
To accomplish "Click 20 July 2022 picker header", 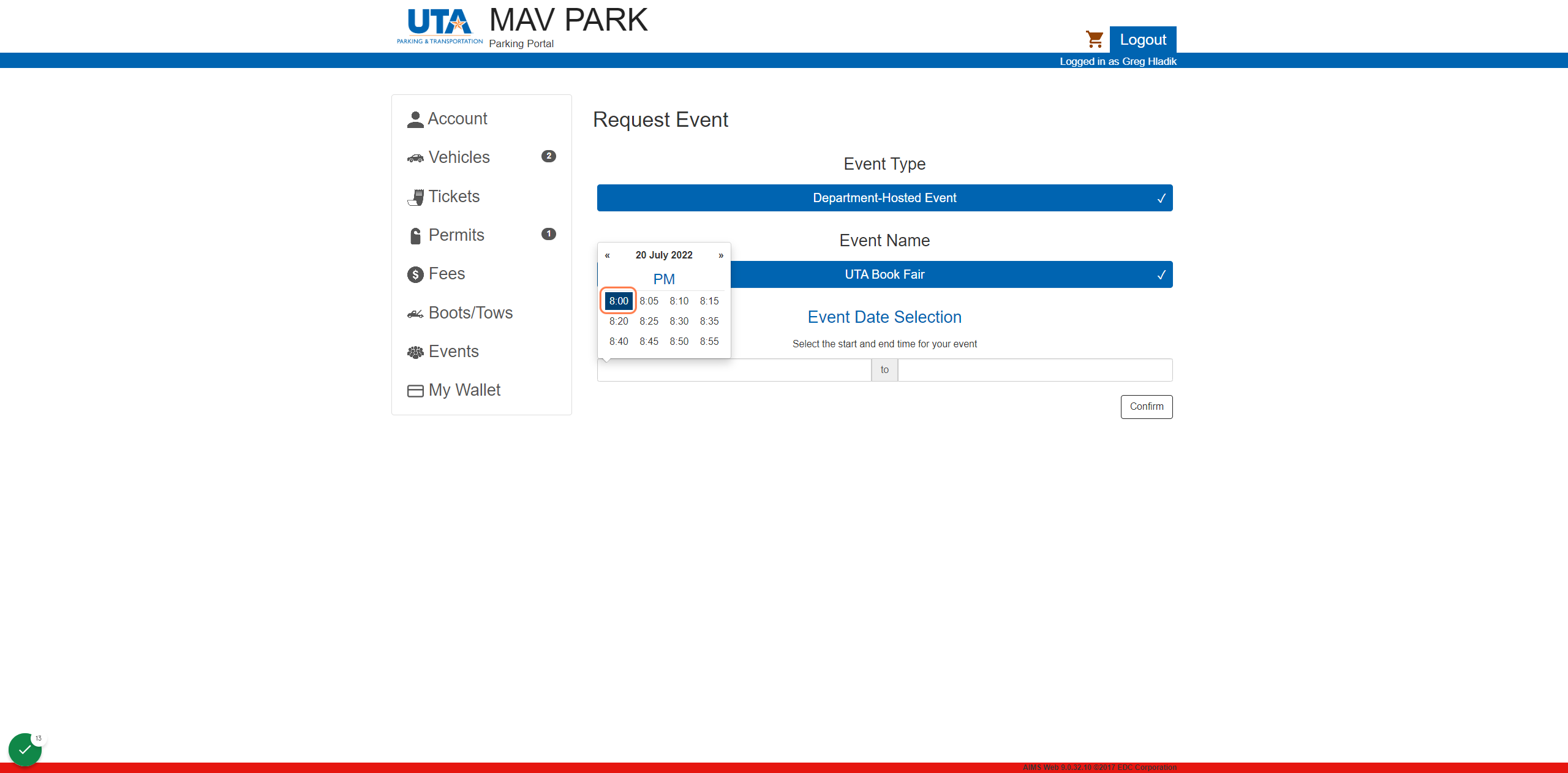I will (x=664, y=255).
